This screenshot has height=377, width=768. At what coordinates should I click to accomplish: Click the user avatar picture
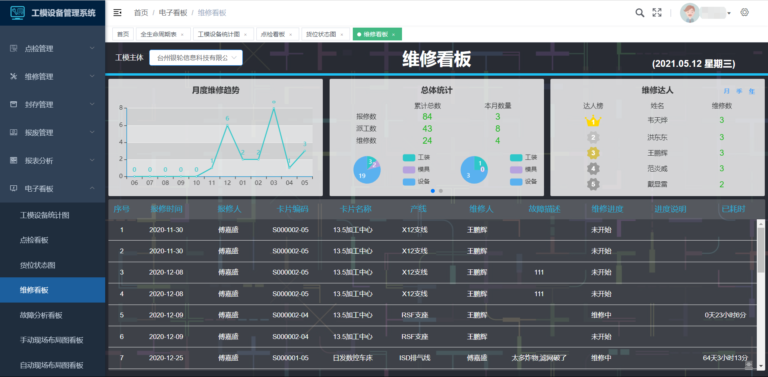coord(690,13)
